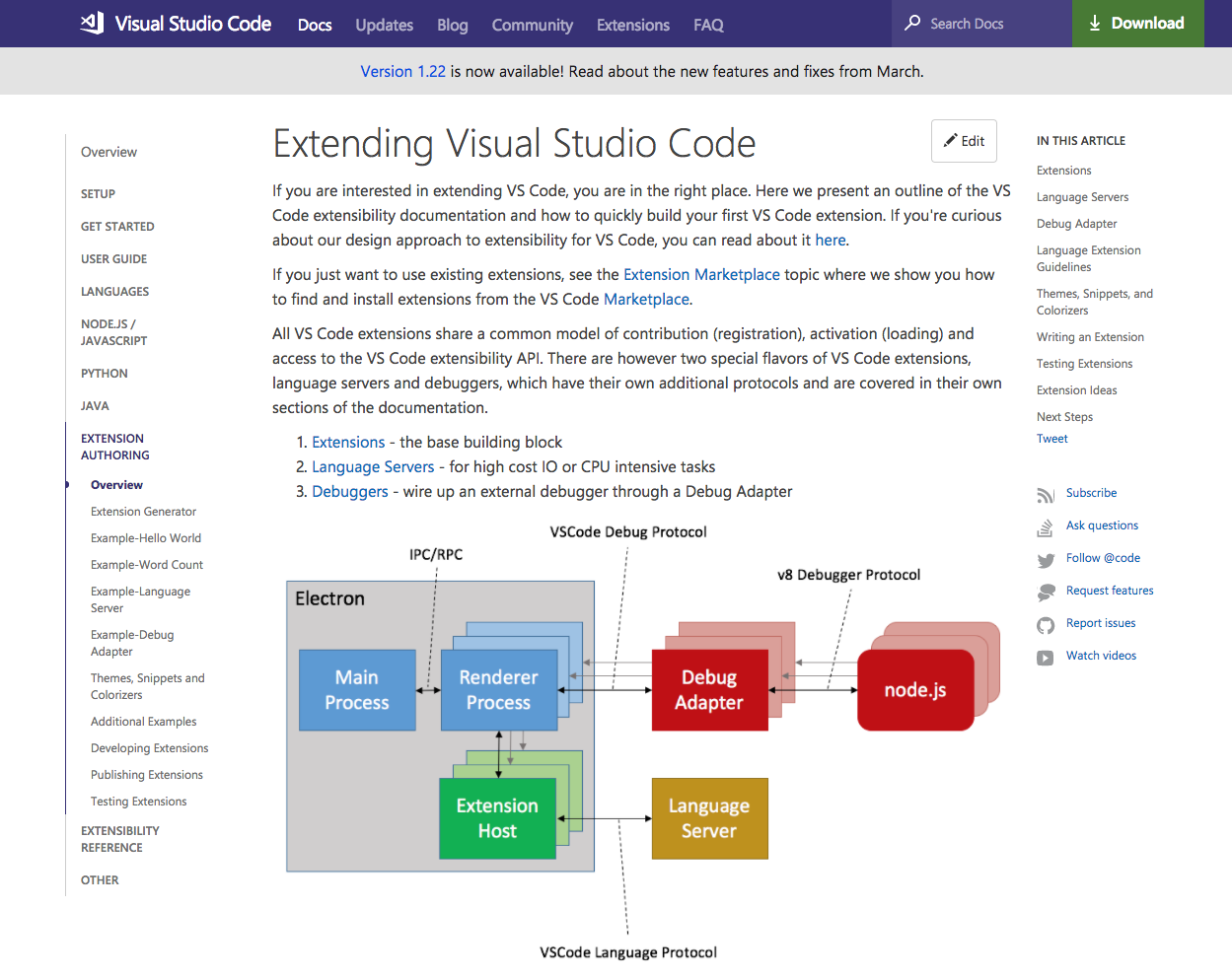Image resolution: width=1232 pixels, height=979 pixels.
Task: Open Example-Debug Adapter page
Action: click(132, 643)
